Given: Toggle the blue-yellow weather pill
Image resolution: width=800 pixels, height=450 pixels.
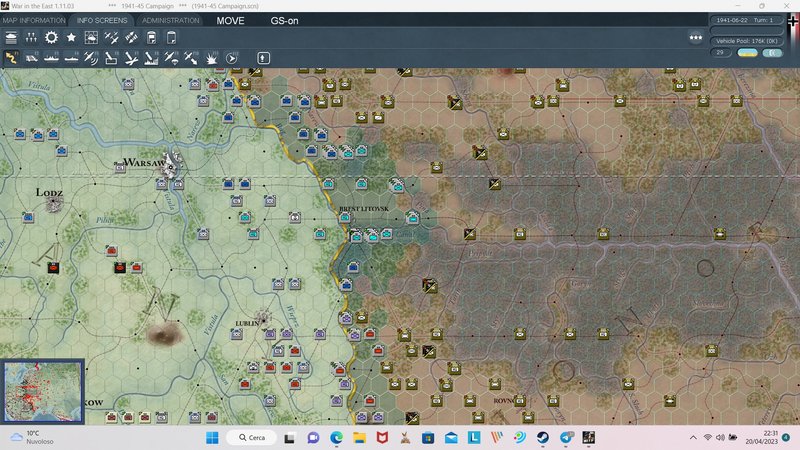Looking at the screenshot, I should [x=747, y=53].
